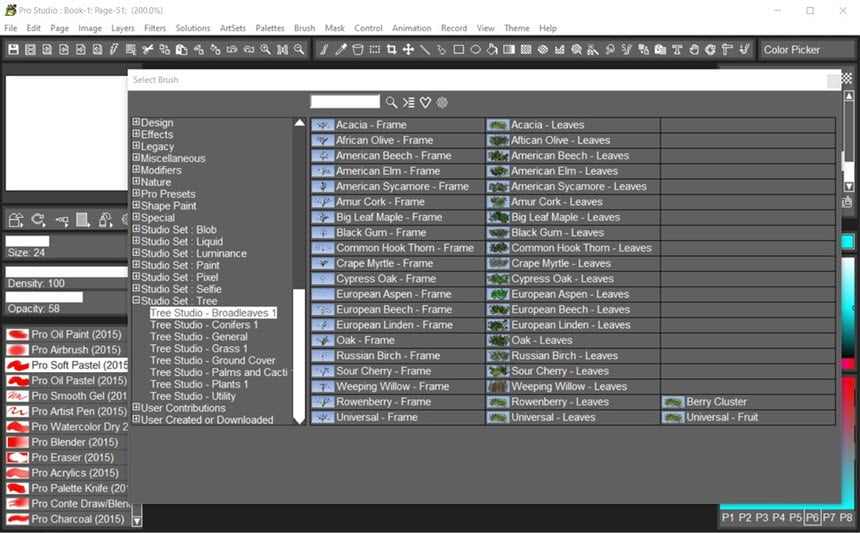Screen dimensions: 860x533
Task: Click the Redo arrow icon in toolbar
Action: 248,49
